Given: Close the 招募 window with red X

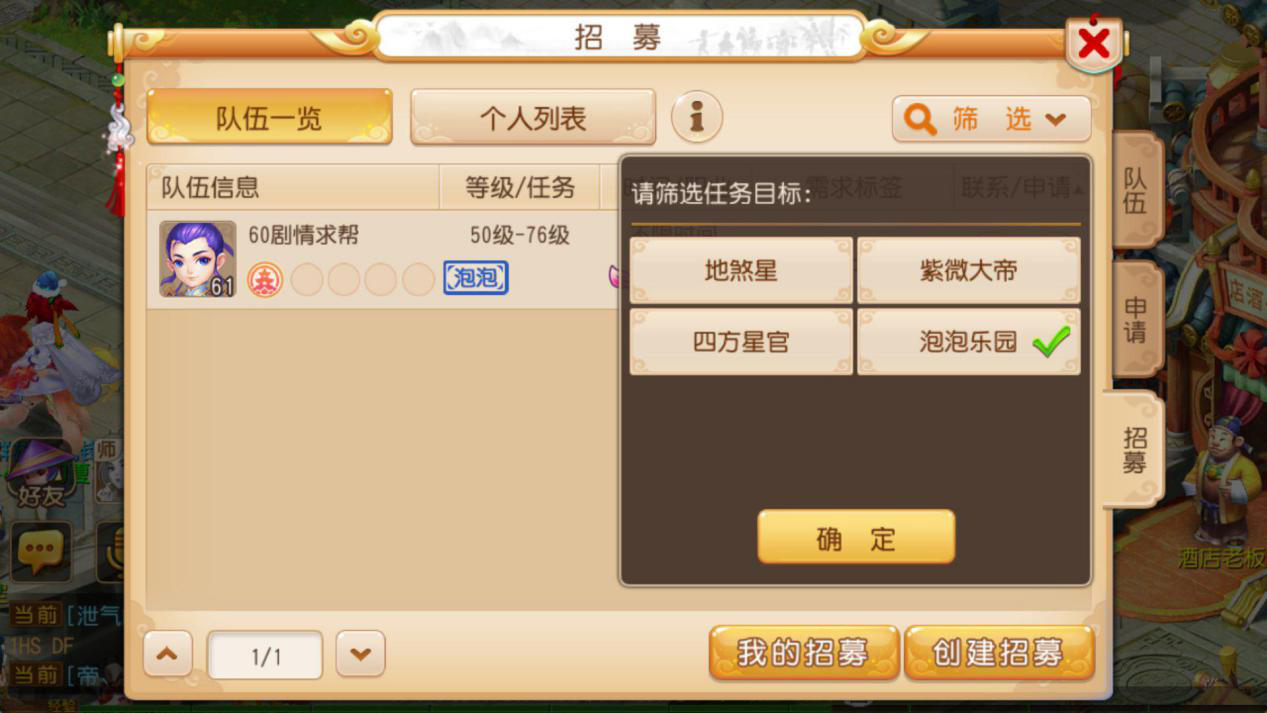Looking at the screenshot, I should tap(1094, 44).
